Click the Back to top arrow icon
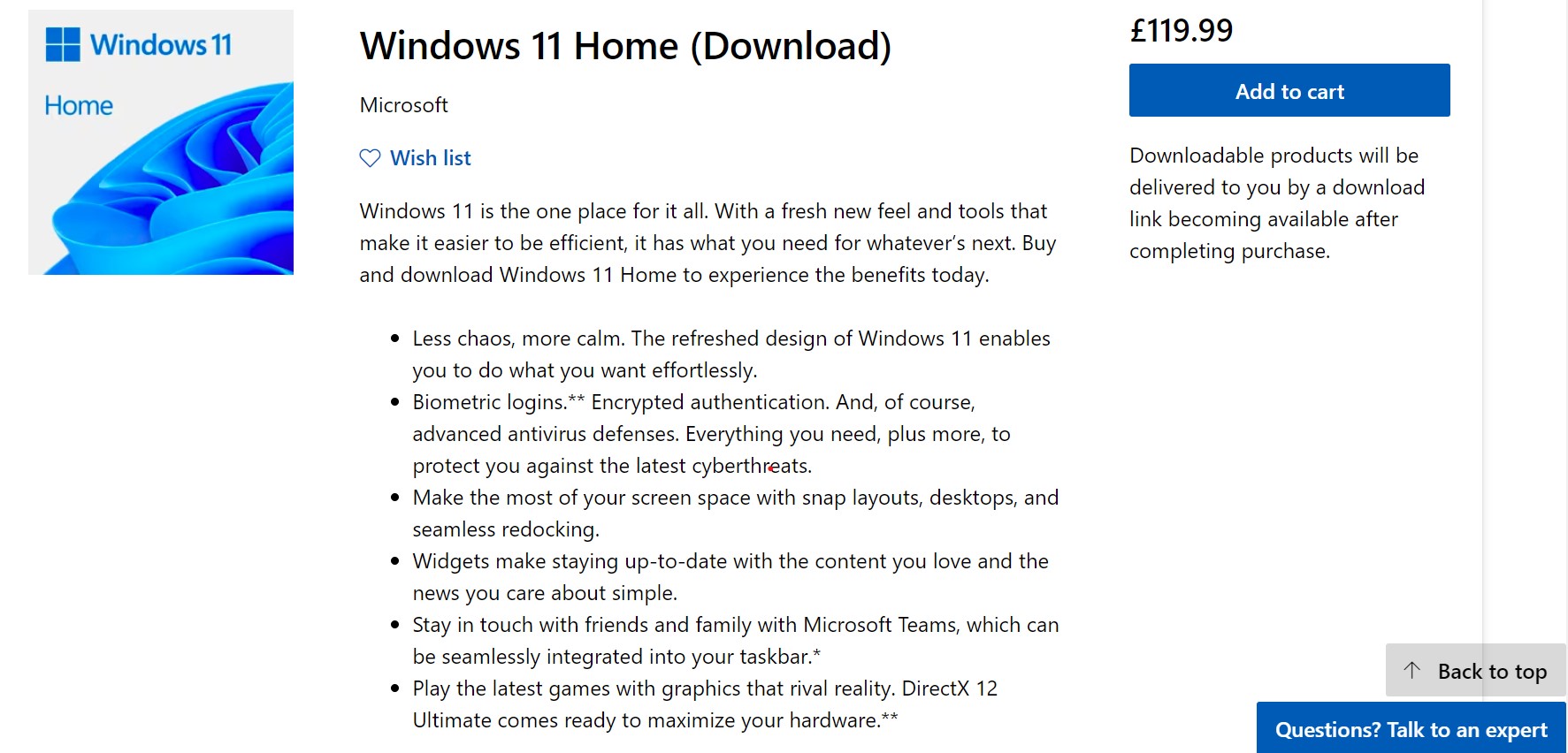Viewport: 1568px width, 753px height. tap(1412, 670)
